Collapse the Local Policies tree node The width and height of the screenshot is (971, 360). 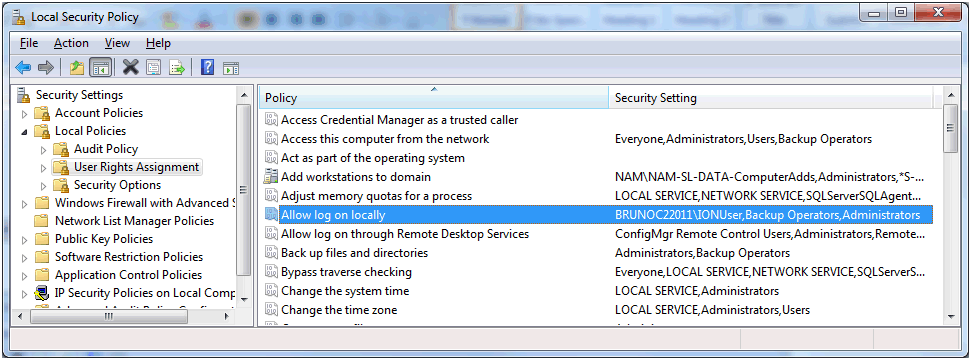pos(25,131)
